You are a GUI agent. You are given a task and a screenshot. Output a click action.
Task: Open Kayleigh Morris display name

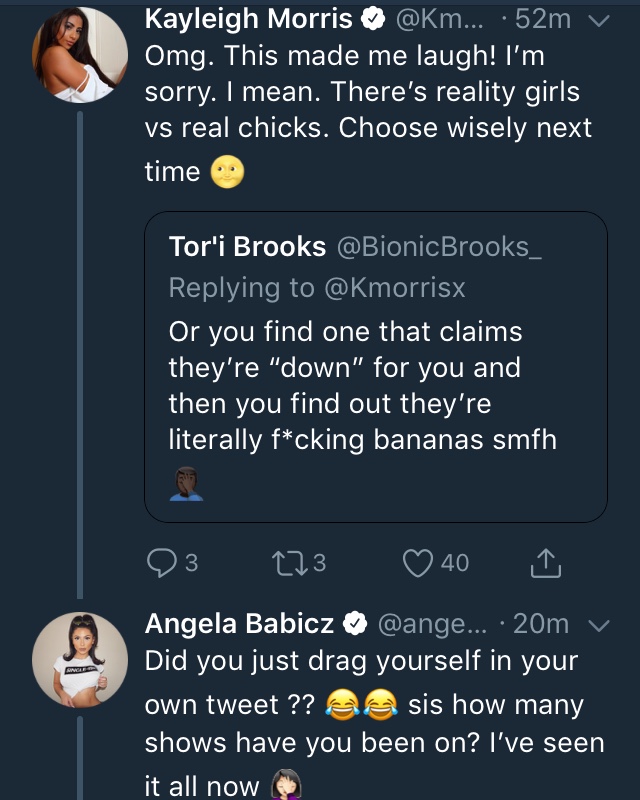249,19
